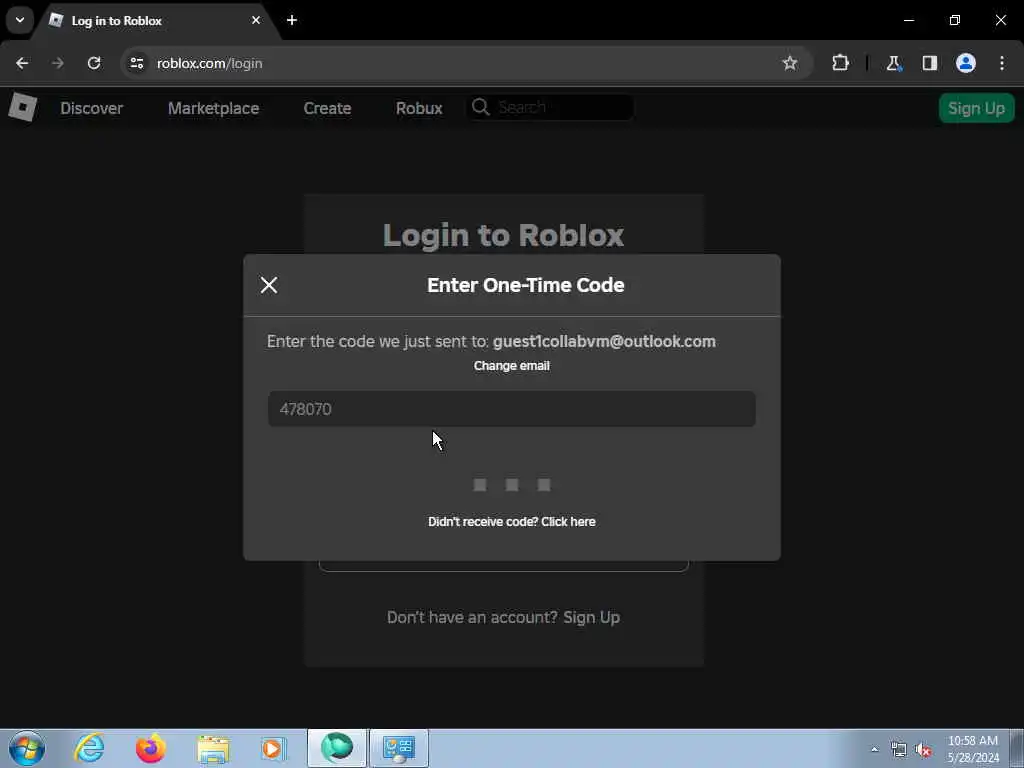The height and width of the screenshot is (768, 1024).
Task: Click the Roblox logo home icon
Action: pyautogui.click(x=22, y=107)
